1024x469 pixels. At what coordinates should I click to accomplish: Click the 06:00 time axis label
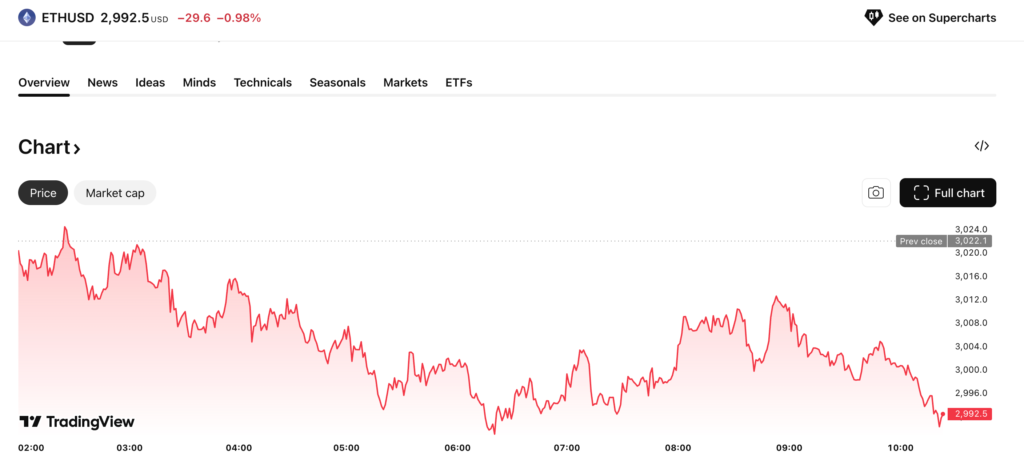pyautogui.click(x=457, y=447)
